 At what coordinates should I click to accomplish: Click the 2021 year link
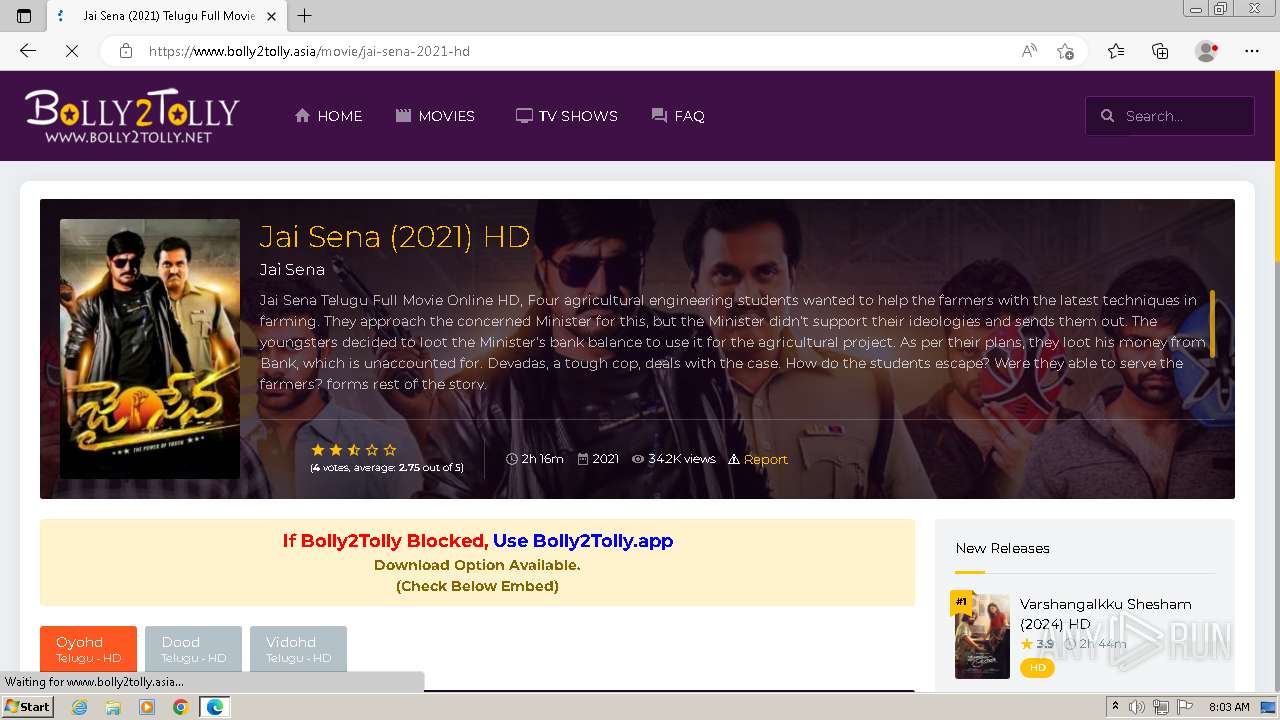pyautogui.click(x=605, y=459)
